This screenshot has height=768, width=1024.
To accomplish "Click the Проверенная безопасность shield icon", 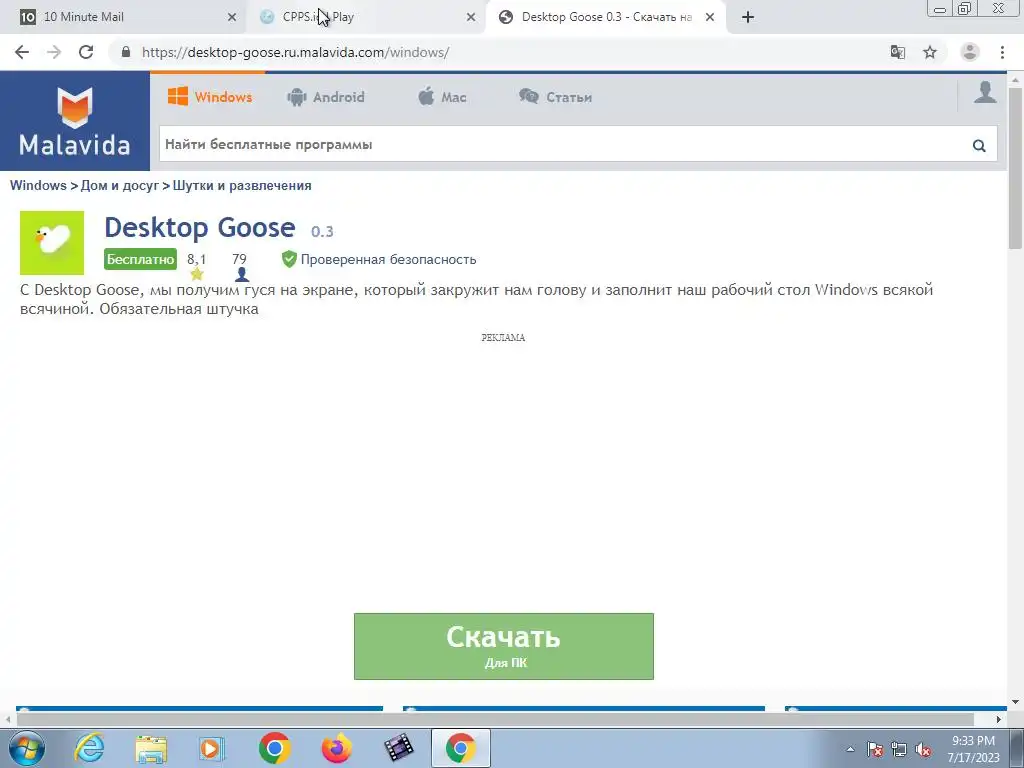I will (289, 259).
